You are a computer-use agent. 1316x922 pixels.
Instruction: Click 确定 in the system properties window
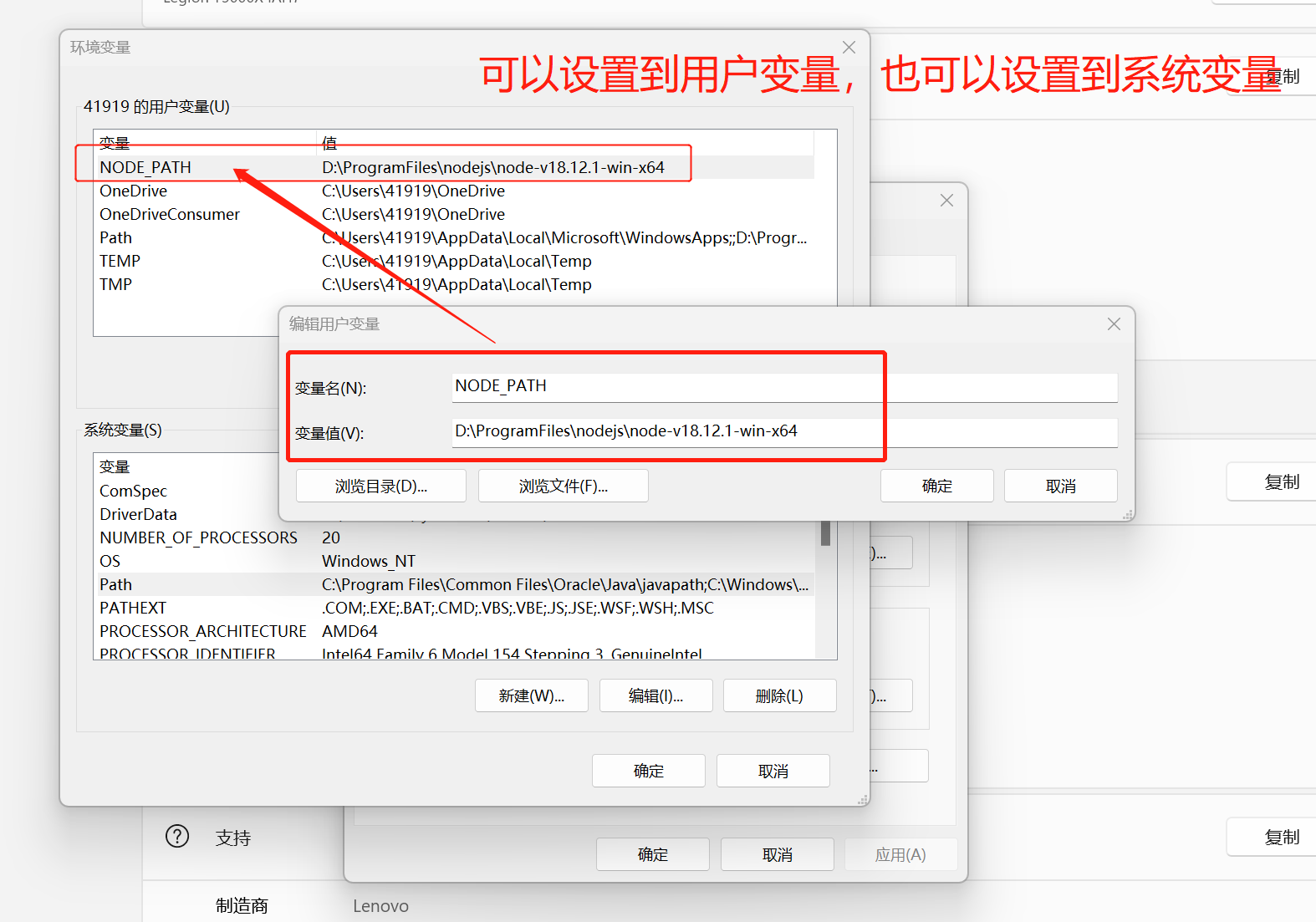click(653, 854)
